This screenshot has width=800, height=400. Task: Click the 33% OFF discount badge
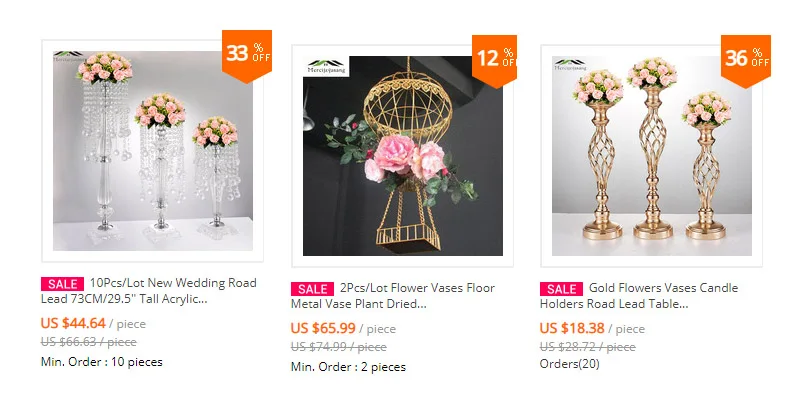[246, 55]
